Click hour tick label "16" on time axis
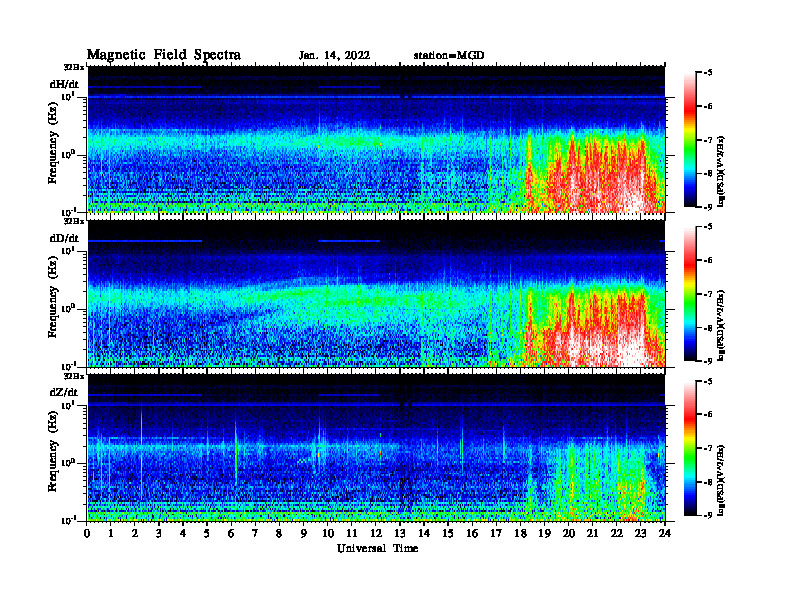Viewport: 792px width, 612px height. [472, 534]
